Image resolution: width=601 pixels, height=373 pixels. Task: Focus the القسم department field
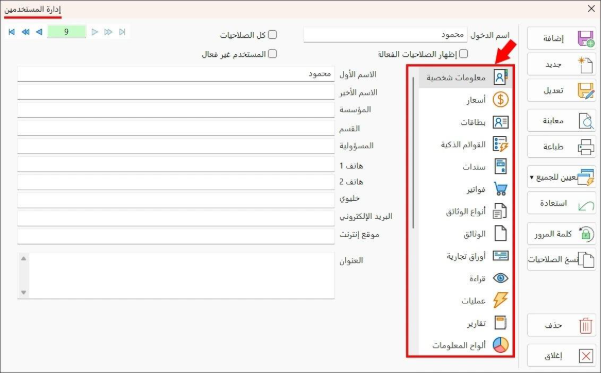pos(176,128)
